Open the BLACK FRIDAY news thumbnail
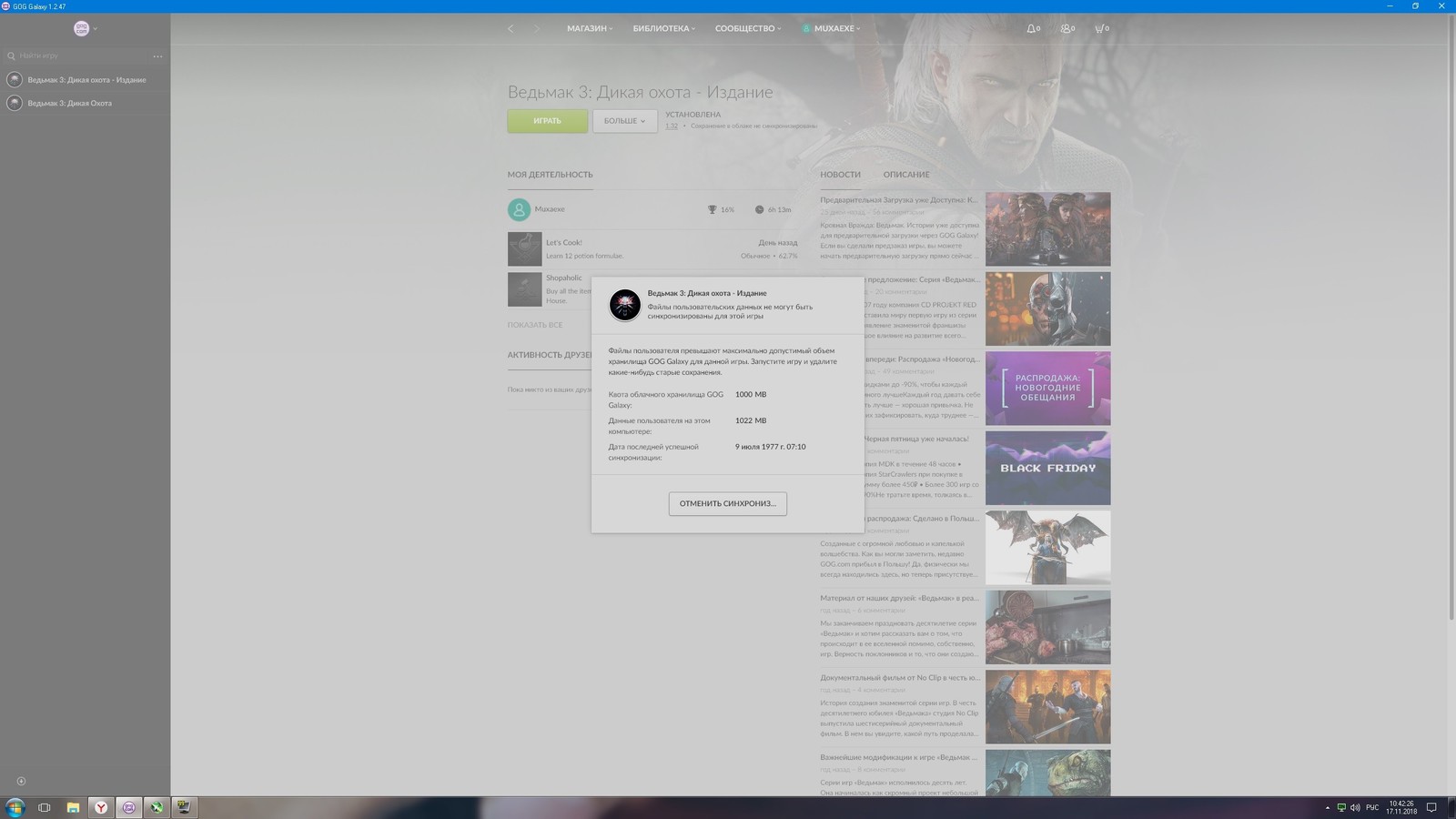The image size is (1456, 819). click(1047, 468)
